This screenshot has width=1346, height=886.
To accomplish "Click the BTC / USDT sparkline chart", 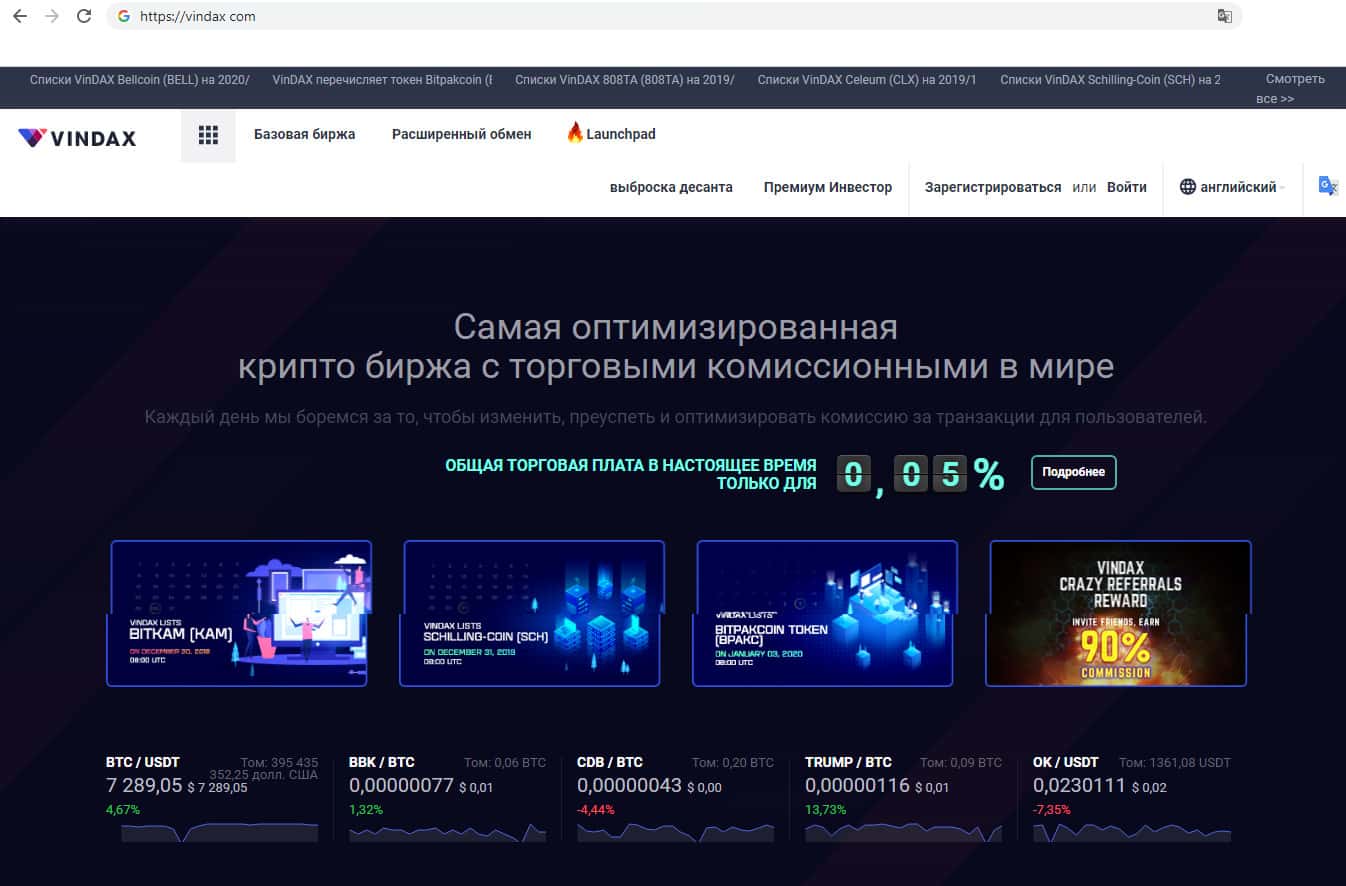I will coord(220,832).
